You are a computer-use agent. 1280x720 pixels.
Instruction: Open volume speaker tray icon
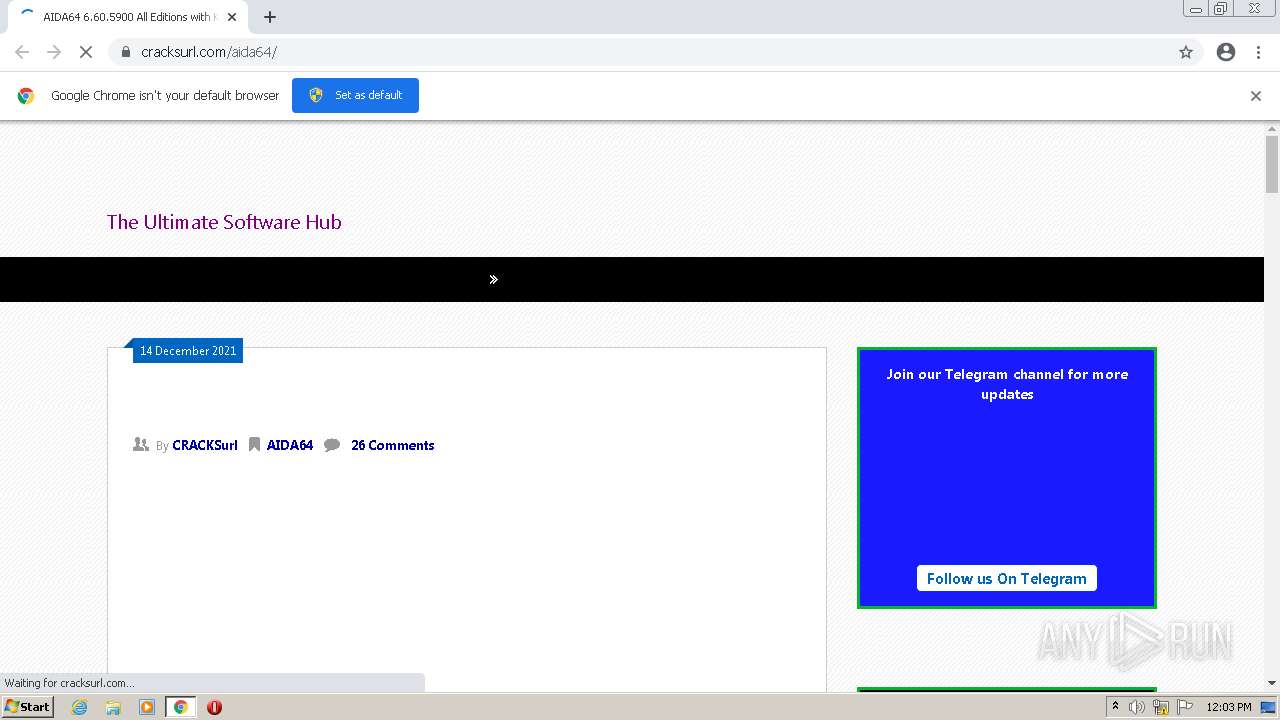pos(1137,707)
